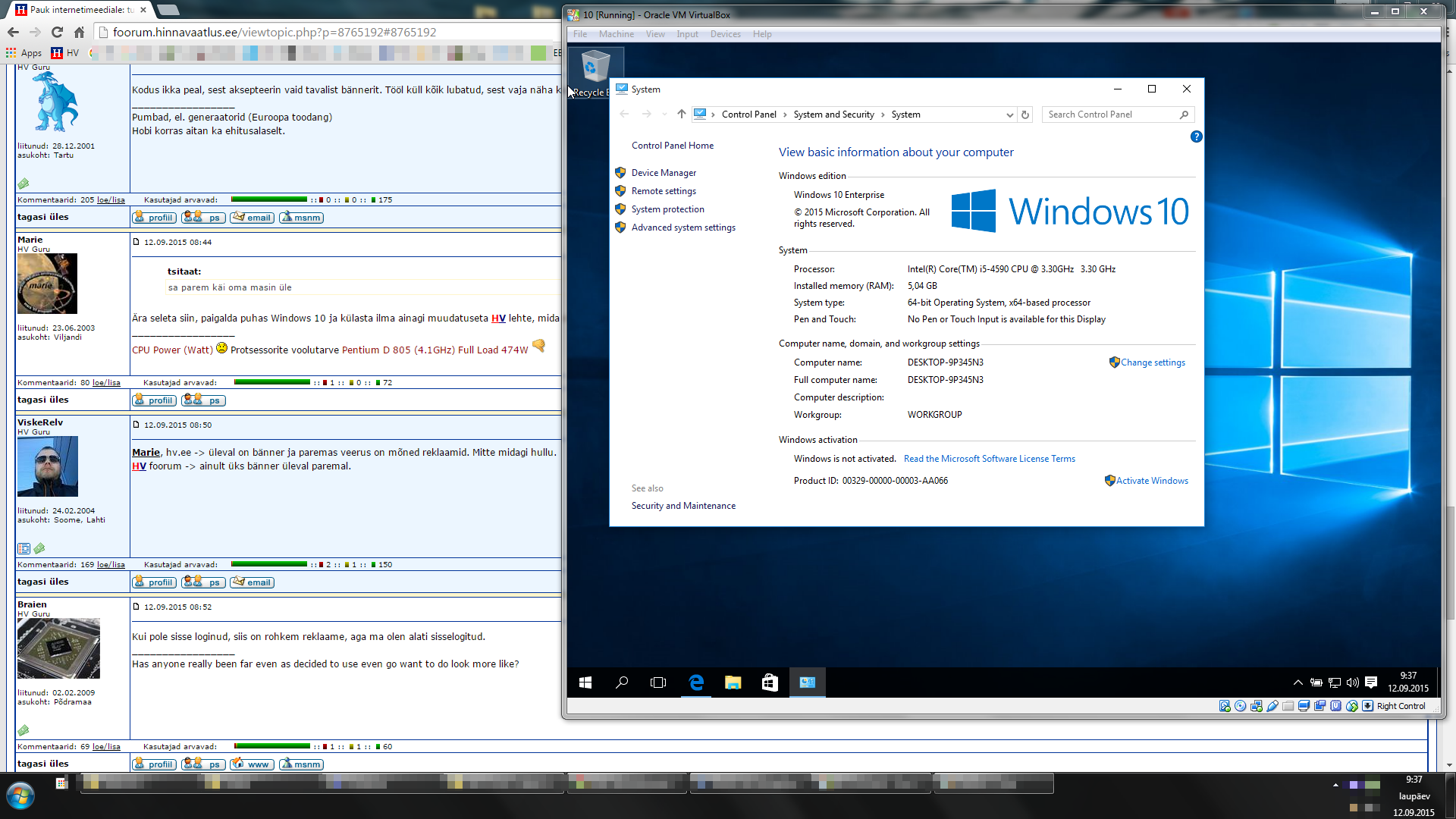Image resolution: width=1456 pixels, height=819 pixels.
Task: Click the Activate Windows link
Action: 1152,481
